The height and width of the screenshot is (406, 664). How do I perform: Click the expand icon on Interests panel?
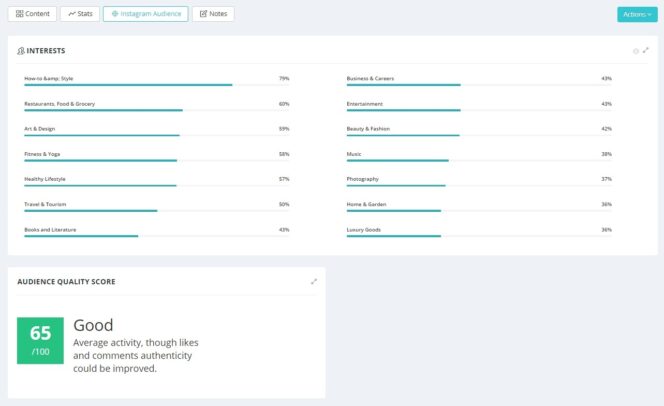click(646, 50)
